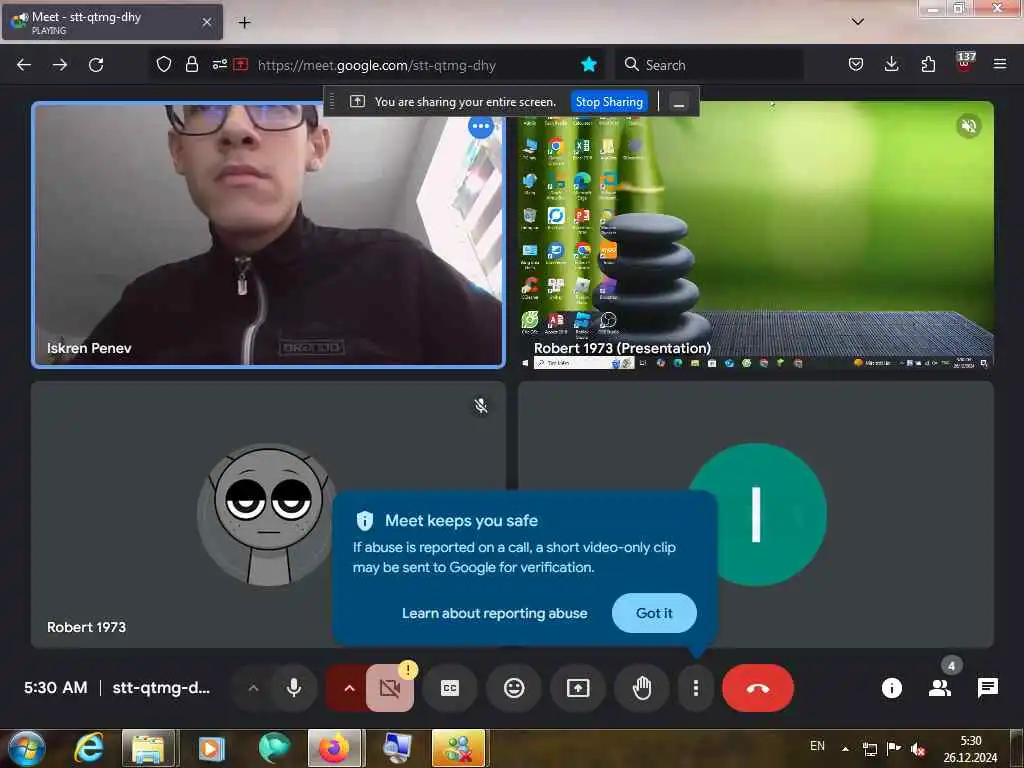Open media player taskbar icon

pyautogui.click(x=211, y=748)
